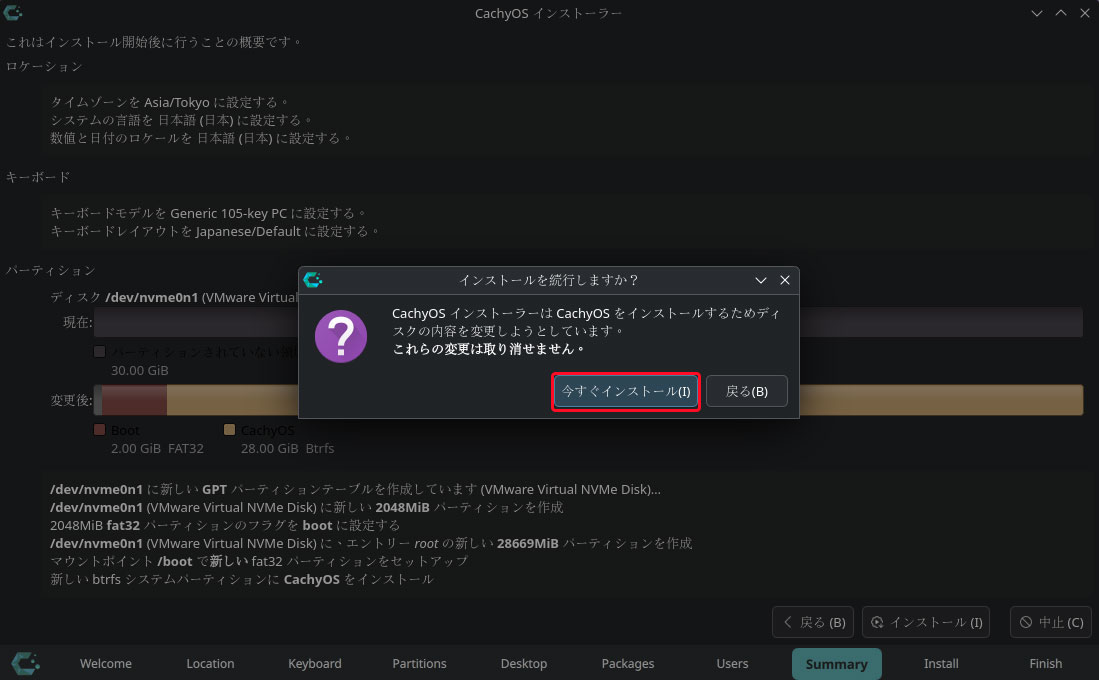Click the dark unpartitioned-space legend swatch
The width and height of the screenshot is (1099, 680).
pyautogui.click(x=100, y=352)
